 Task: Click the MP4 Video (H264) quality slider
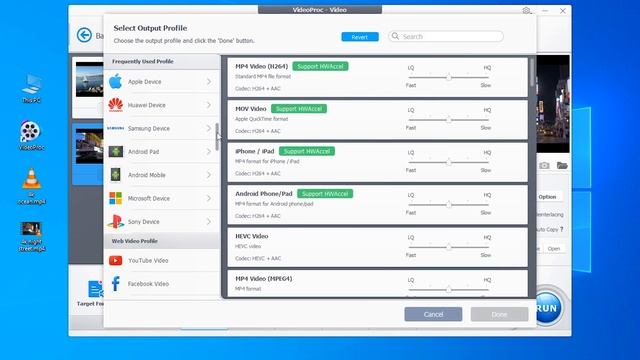pos(449,77)
